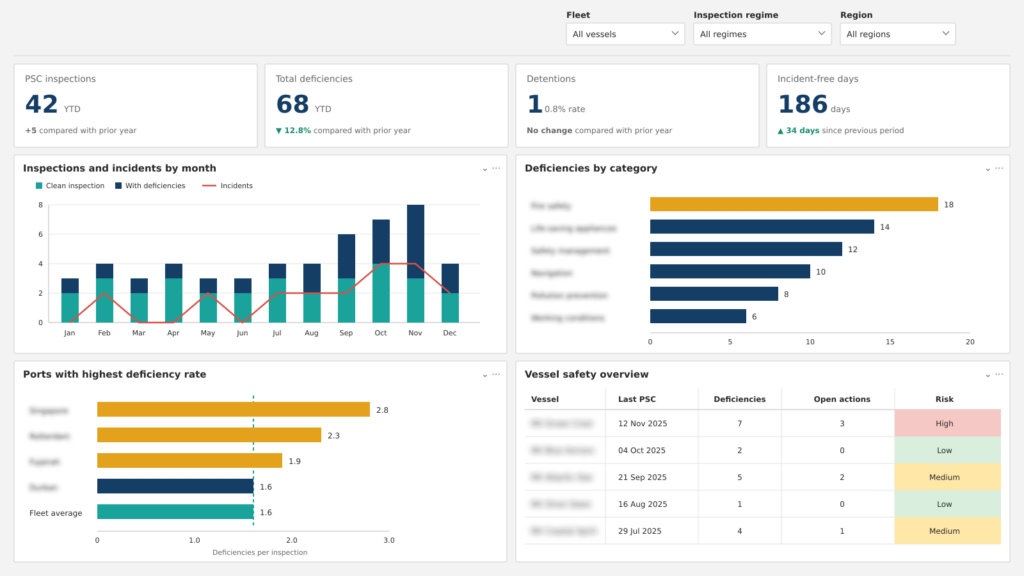Screen dimensions: 1024x576
Task: Open more options on Vessel safety overview panel
Action: coord(999,375)
